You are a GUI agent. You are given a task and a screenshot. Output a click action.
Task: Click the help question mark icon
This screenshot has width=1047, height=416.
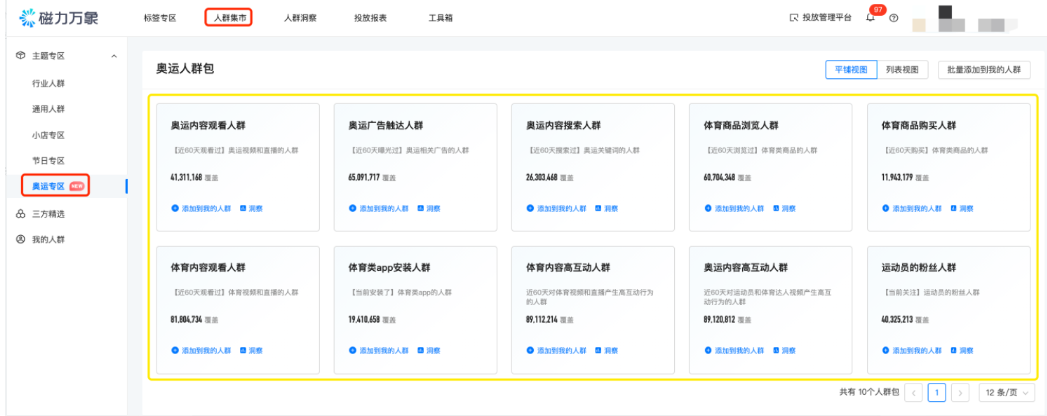coord(893,18)
